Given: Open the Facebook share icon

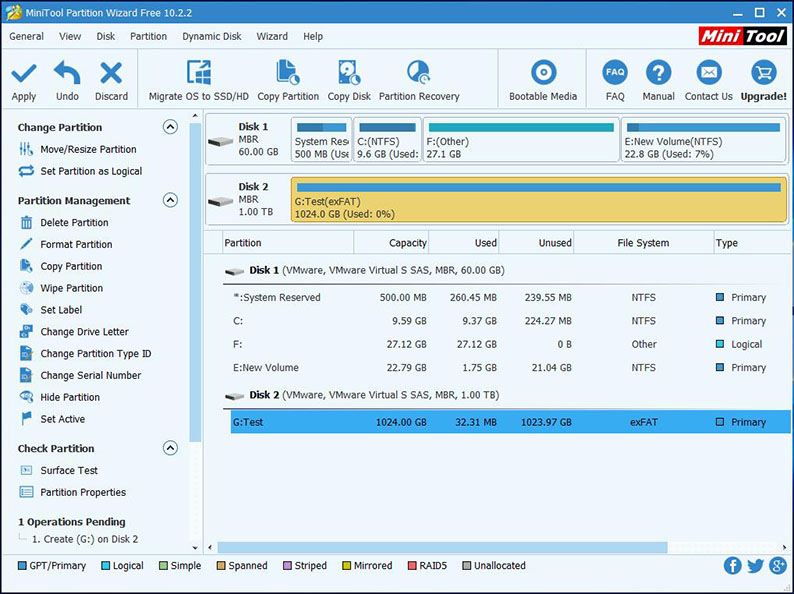Looking at the screenshot, I should pyautogui.click(x=732, y=566).
